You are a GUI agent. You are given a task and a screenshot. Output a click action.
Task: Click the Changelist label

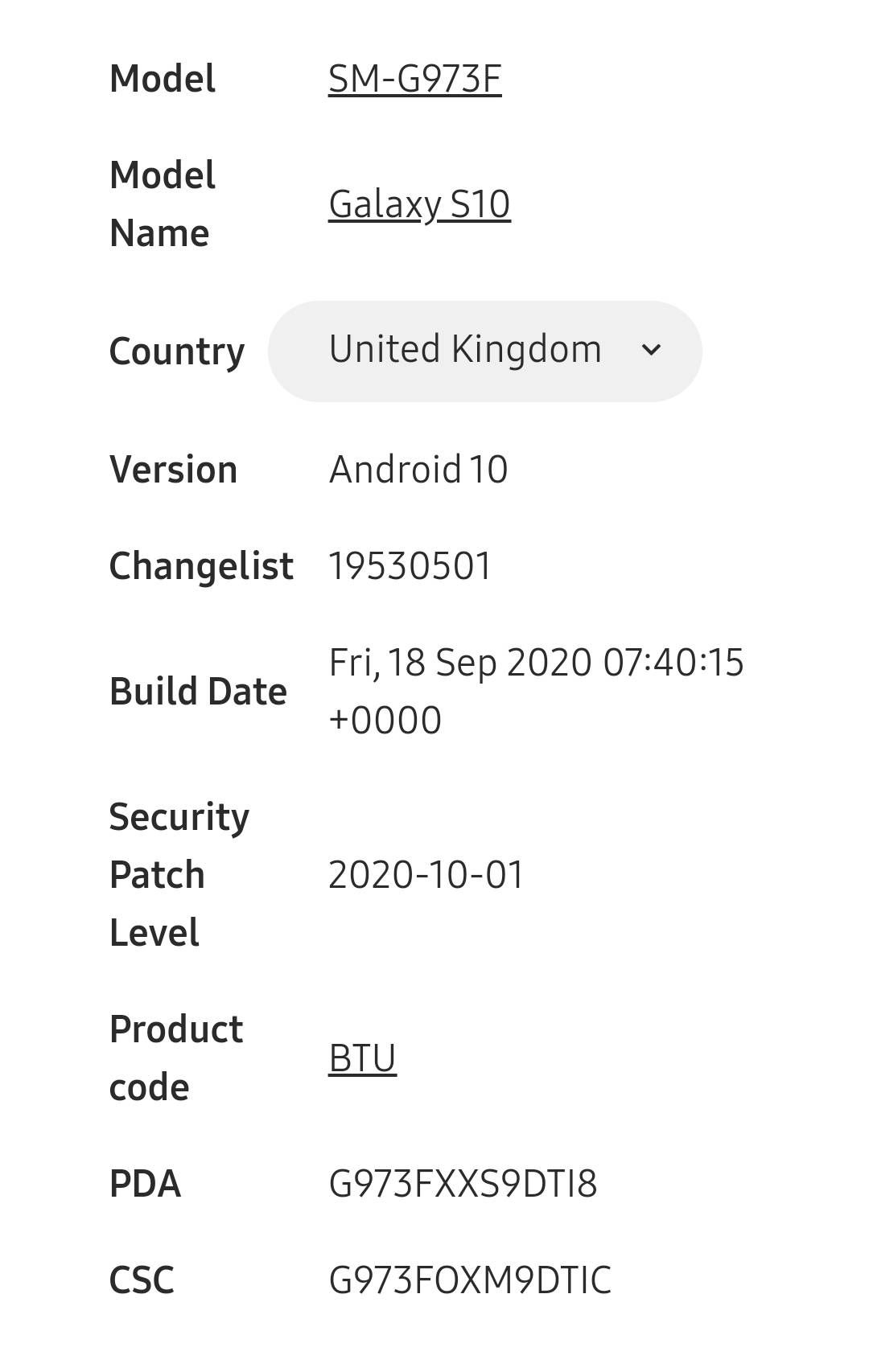[201, 566]
